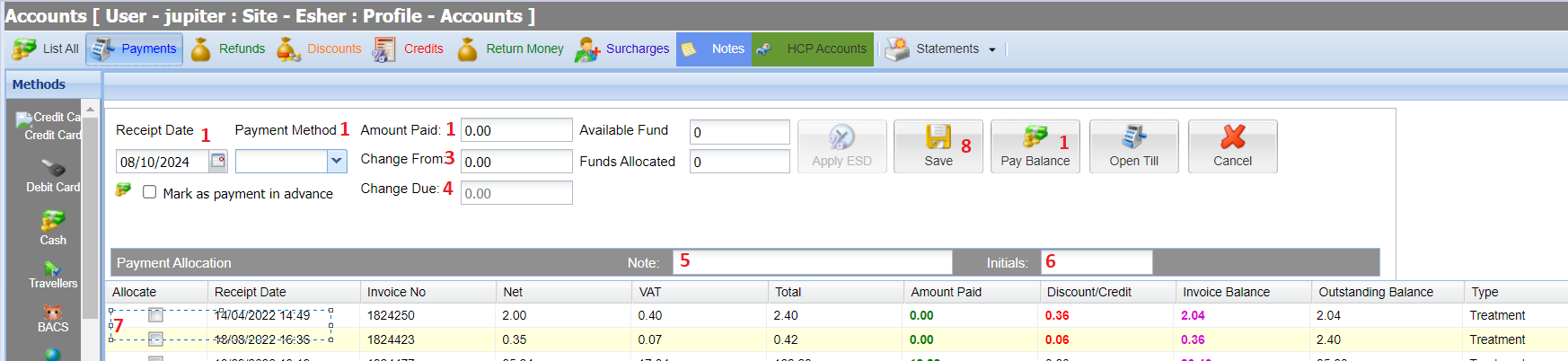Click invoice balance value 2.04

coord(1193,315)
